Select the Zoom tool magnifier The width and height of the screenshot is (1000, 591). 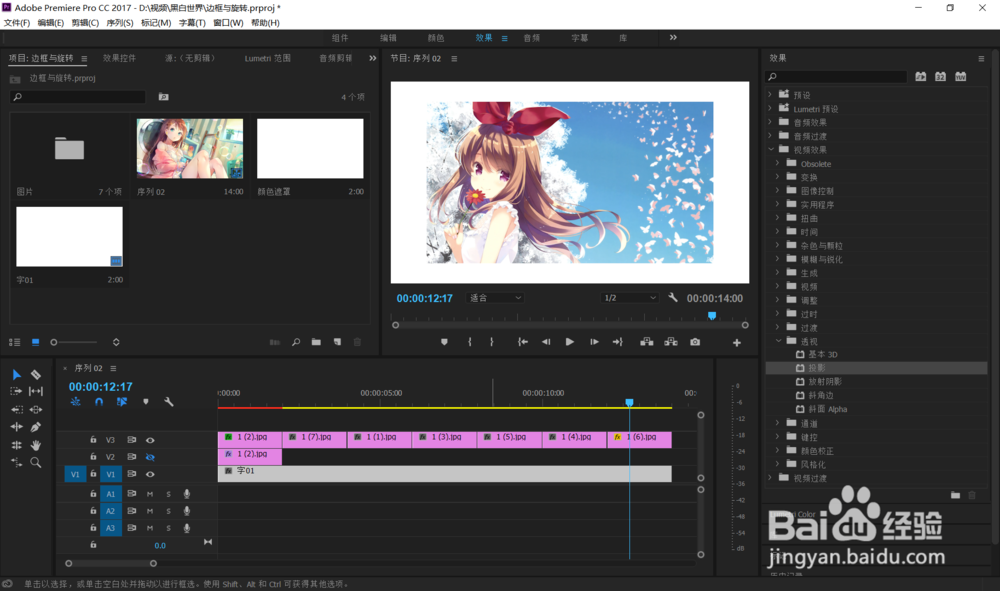(x=36, y=462)
